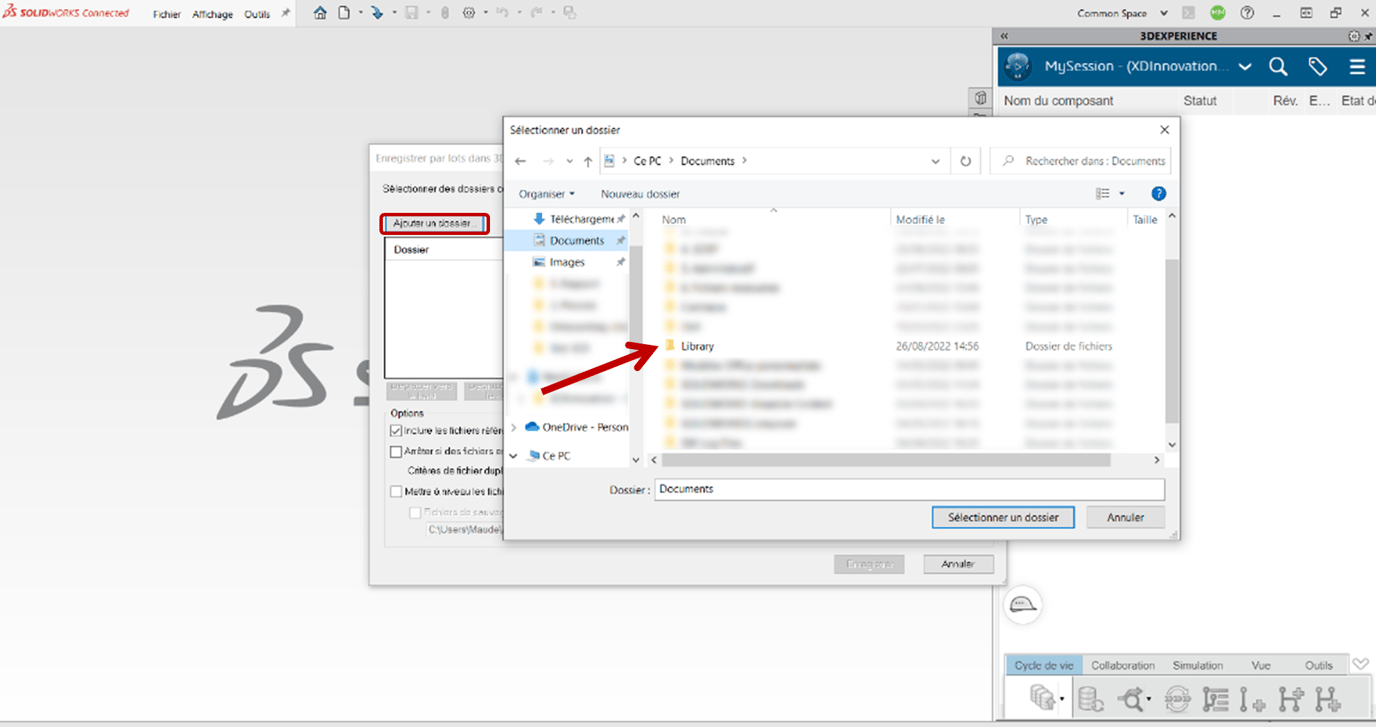Viewport: 1376px width, 727px height.
Task: Click the database refresh icon under Cycle de vie
Action: (1092, 697)
